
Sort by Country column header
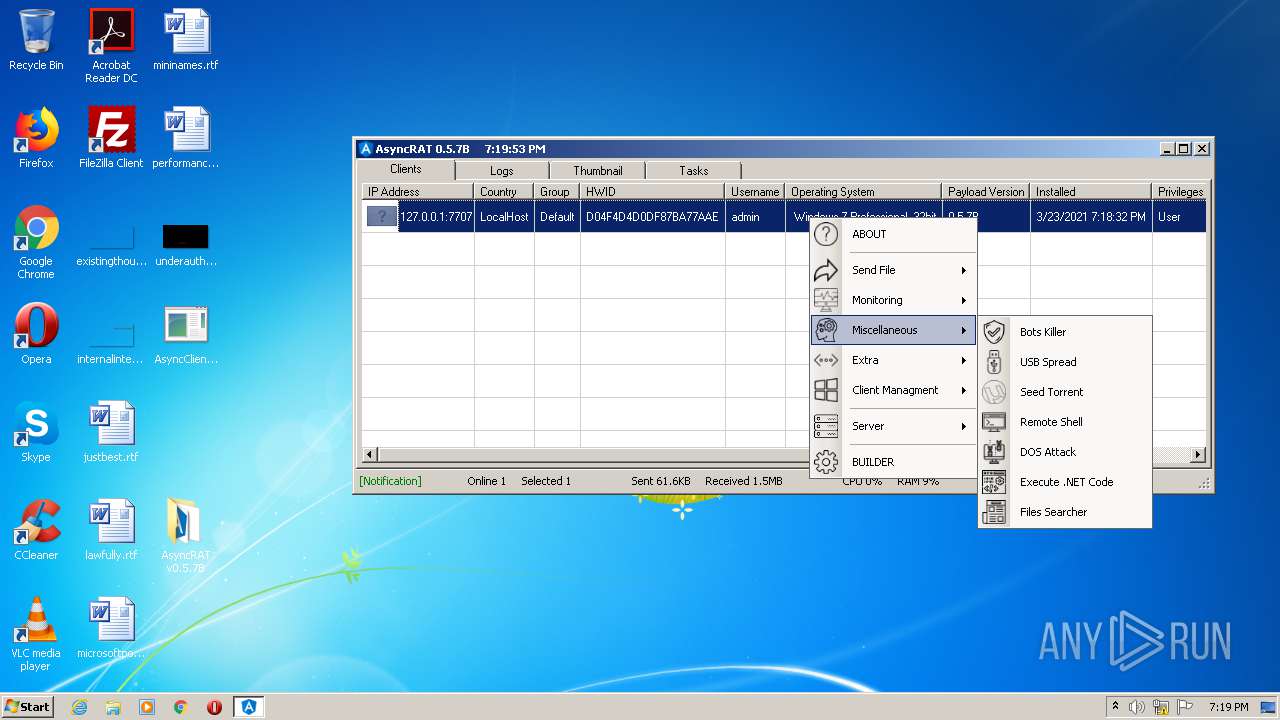(x=503, y=191)
